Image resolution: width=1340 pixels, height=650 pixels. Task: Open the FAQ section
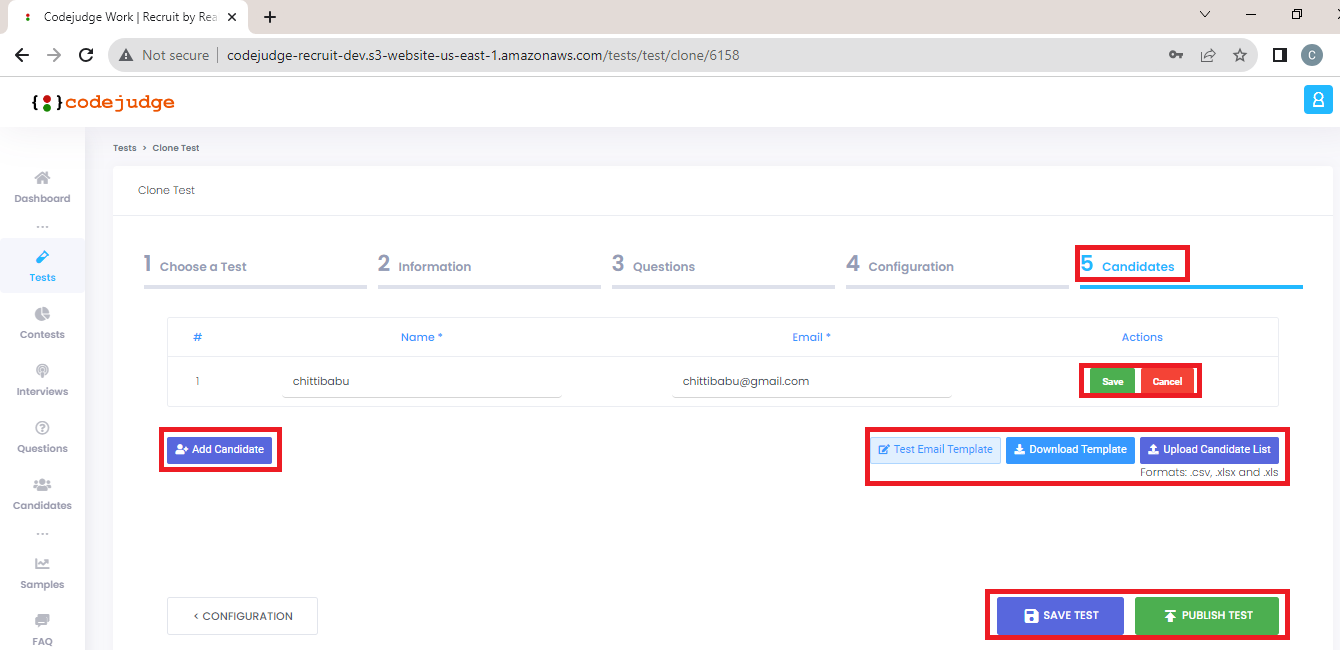click(42, 628)
